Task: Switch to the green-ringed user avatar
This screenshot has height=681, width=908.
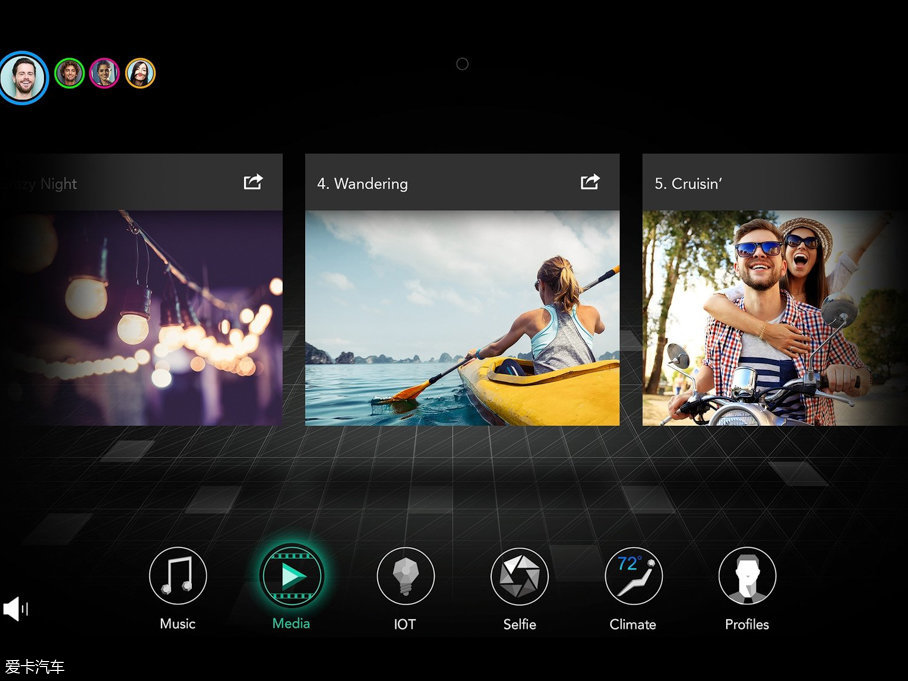Action: (x=69, y=73)
